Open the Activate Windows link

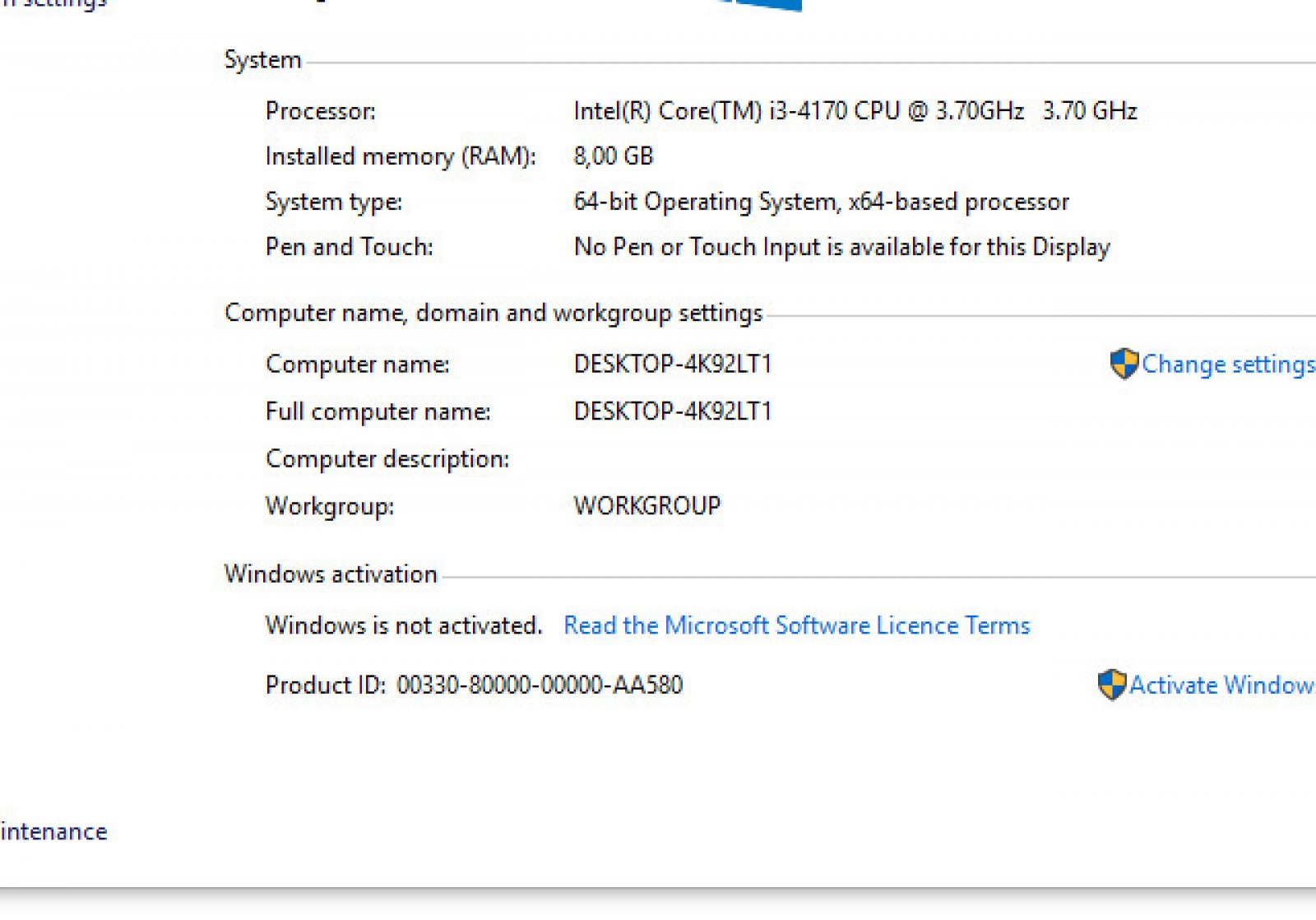[x=1222, y=685]
